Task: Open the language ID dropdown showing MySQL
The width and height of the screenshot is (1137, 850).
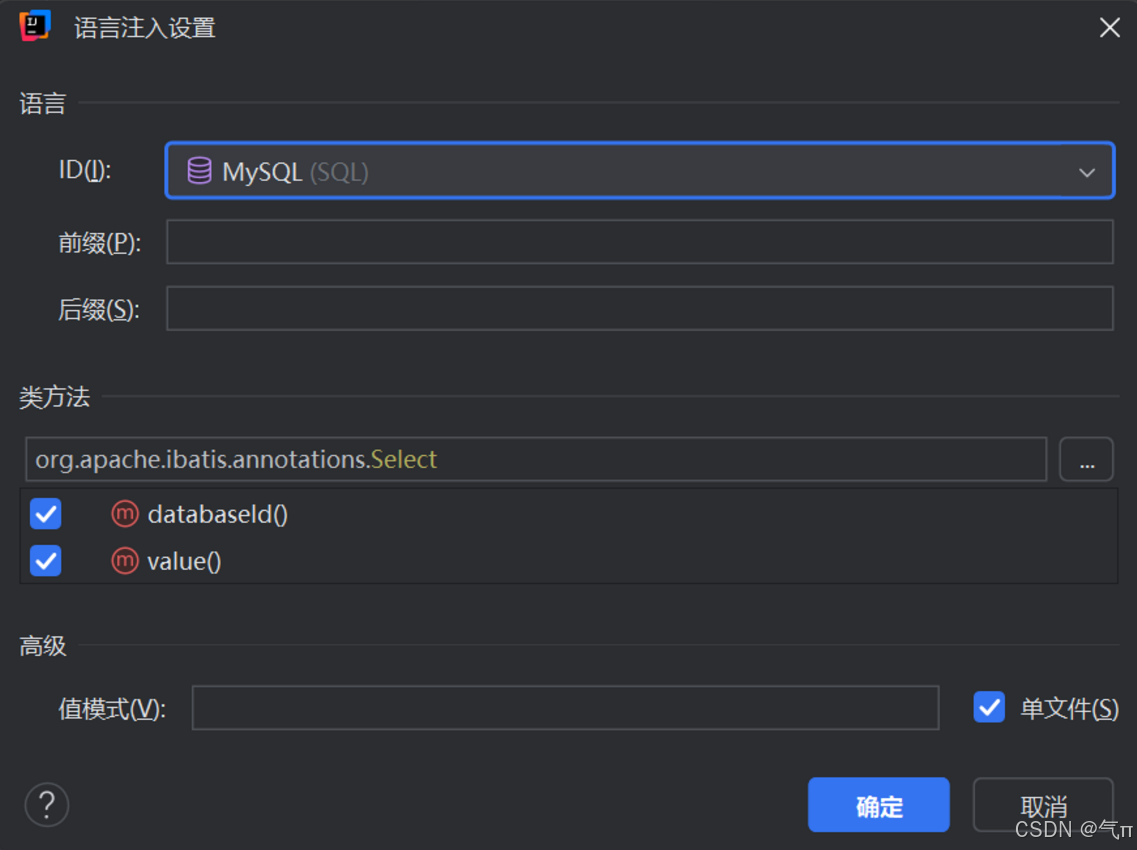Action: click(640, 170)
